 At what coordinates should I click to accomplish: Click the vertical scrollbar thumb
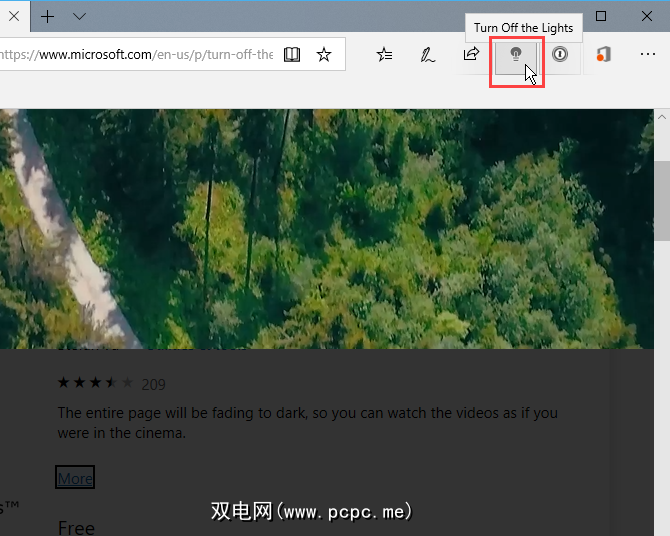click(x=662, y=201)
